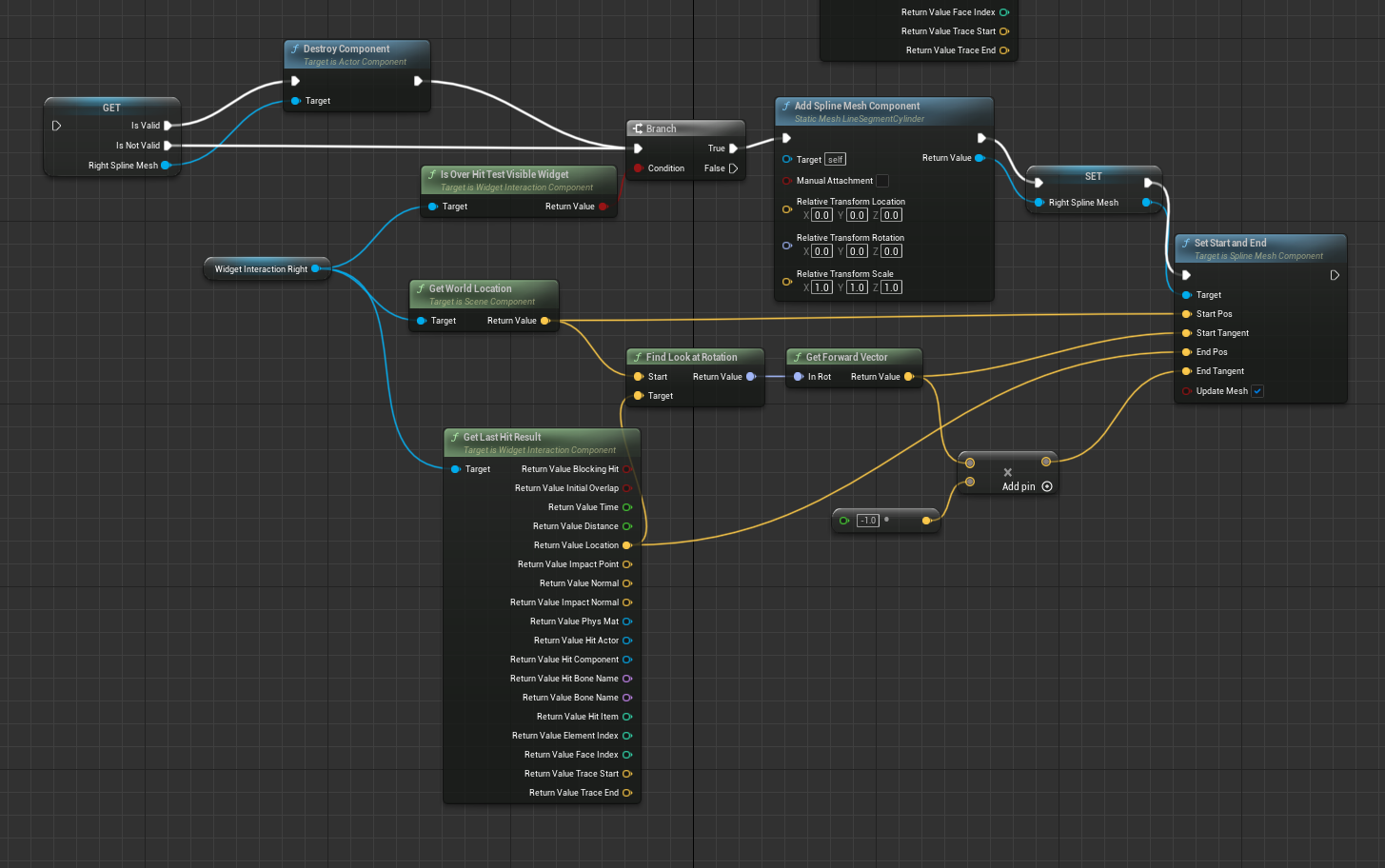Click the Is Not Valid exec output pin
Viewport: 1385px width, 868px height.
[x=168, y=146]
